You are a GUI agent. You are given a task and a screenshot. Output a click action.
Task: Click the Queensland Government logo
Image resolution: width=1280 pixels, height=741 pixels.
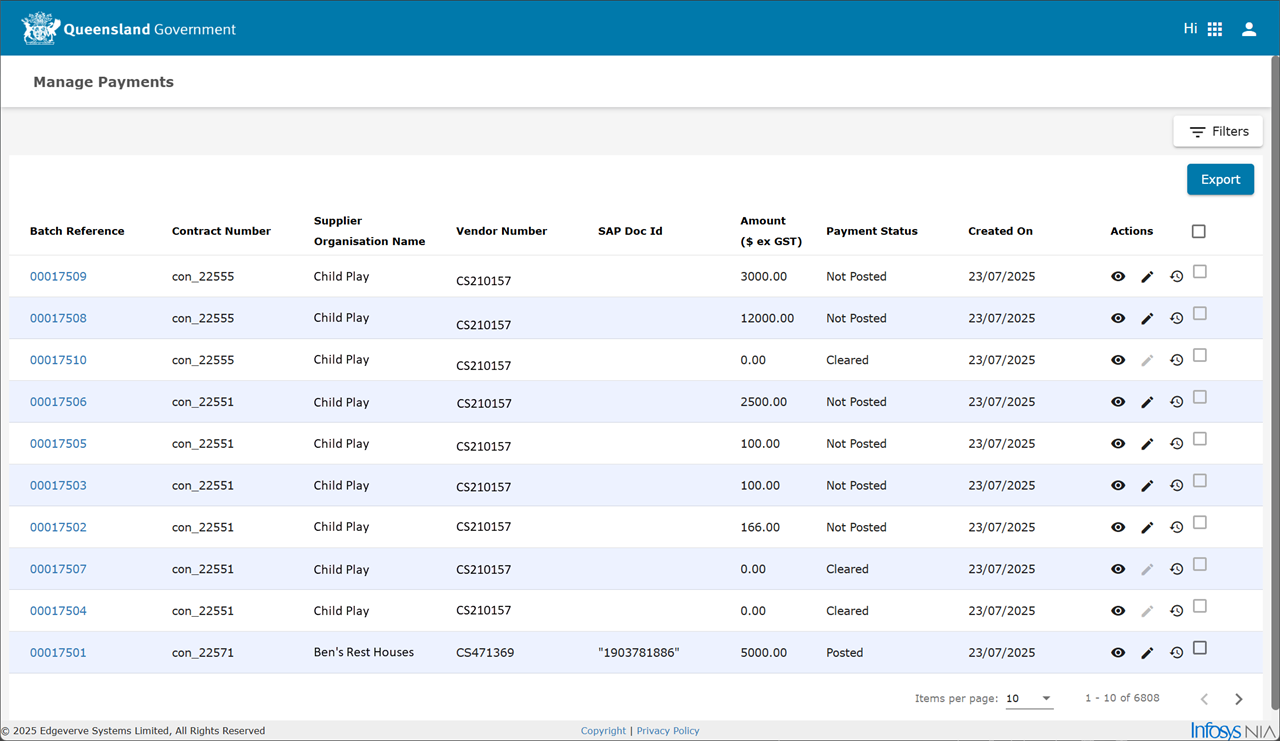[x=129, y=29]
